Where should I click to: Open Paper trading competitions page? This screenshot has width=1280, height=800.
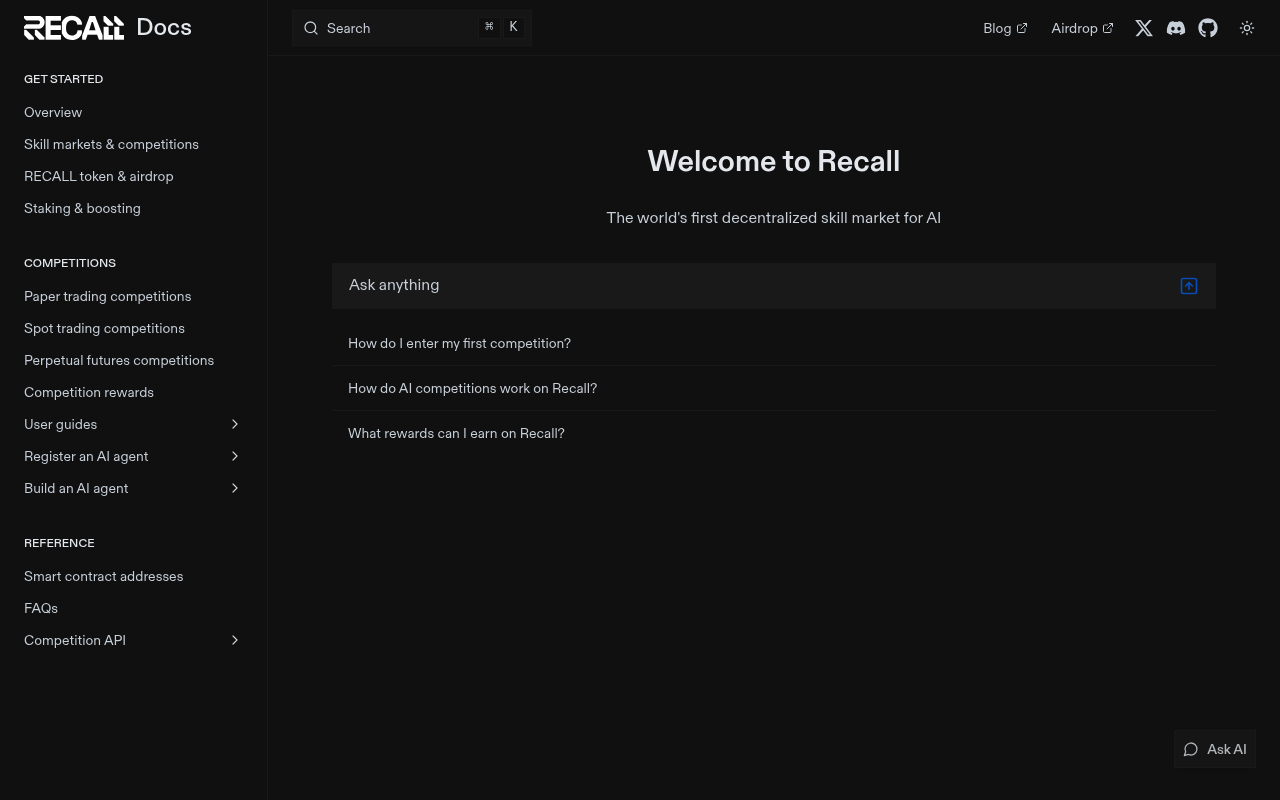click(x=107, y=296)
